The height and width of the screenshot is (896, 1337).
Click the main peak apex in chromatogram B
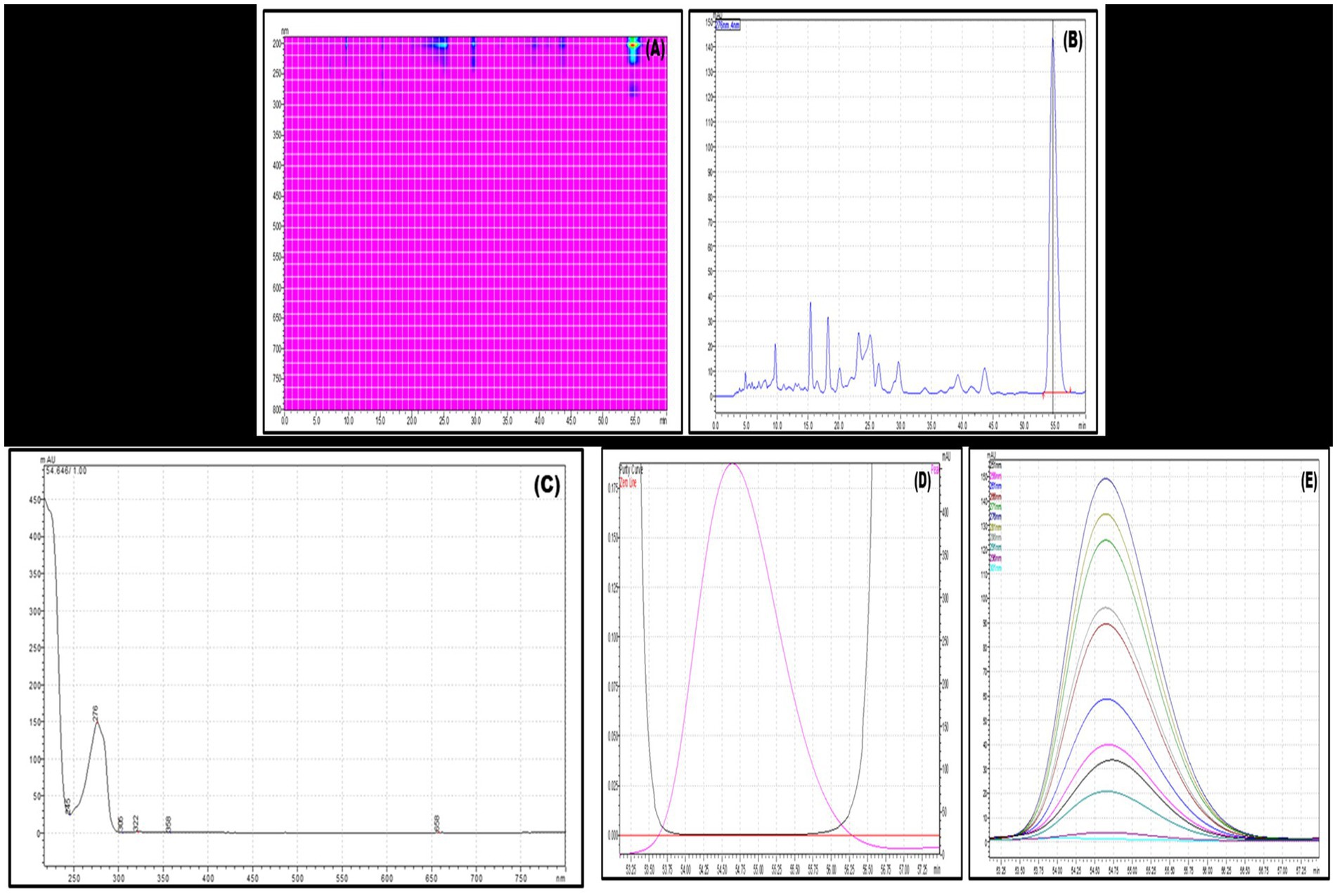[1052, 40]
